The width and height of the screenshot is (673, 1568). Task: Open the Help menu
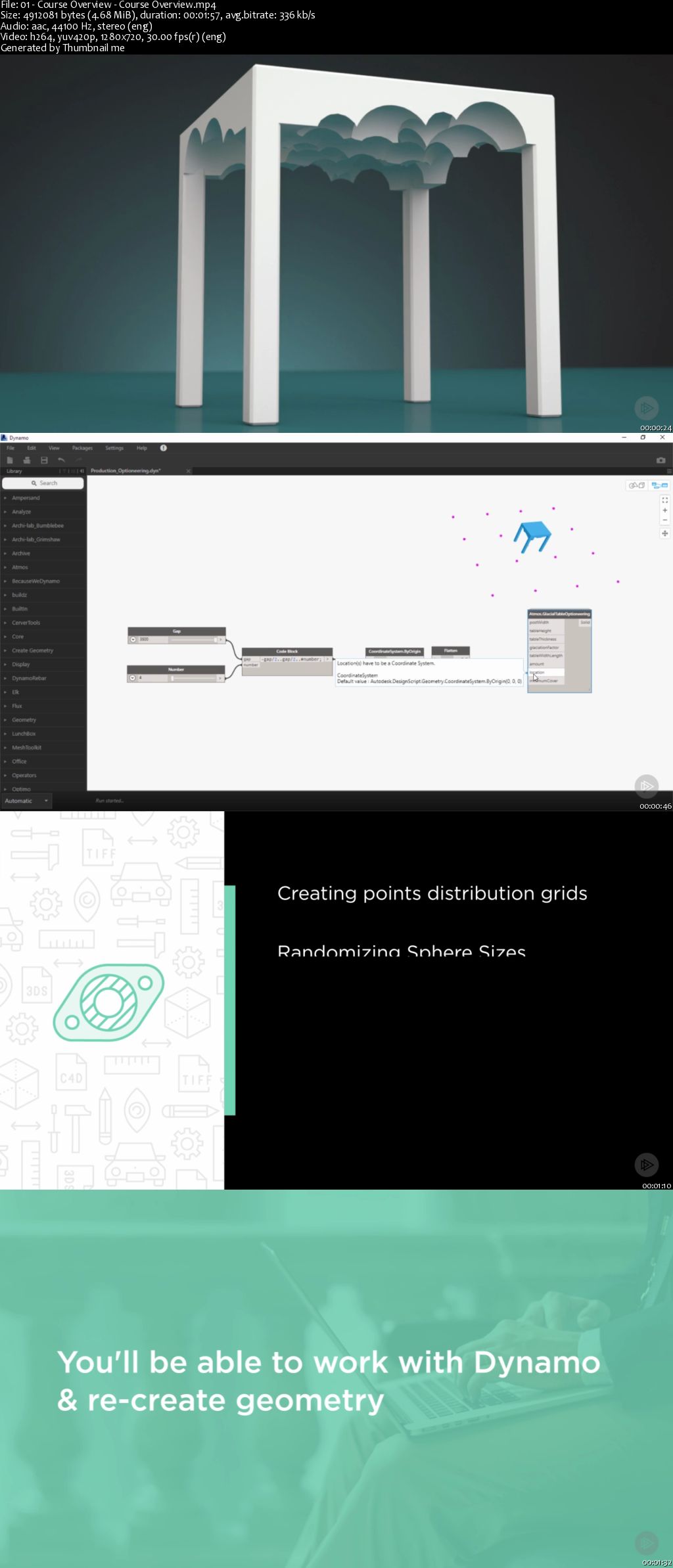(142, 448)
